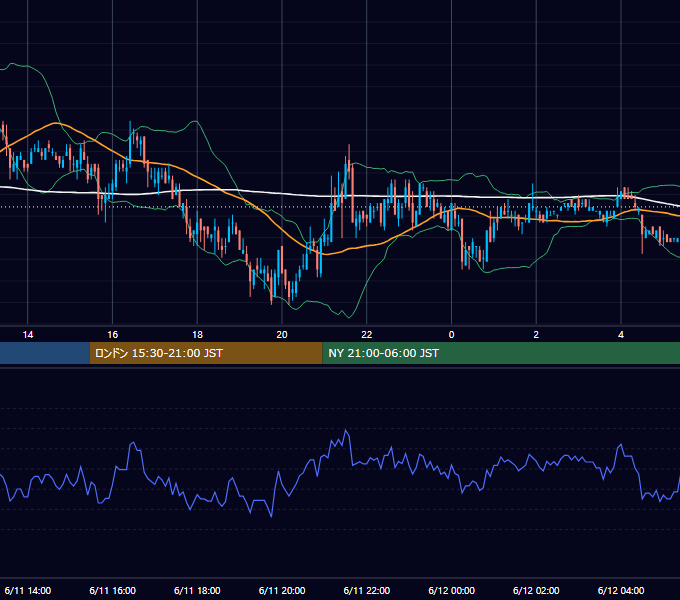
Task: Click the 6/11 20:00 date label
Action: (x=282, y=590)
